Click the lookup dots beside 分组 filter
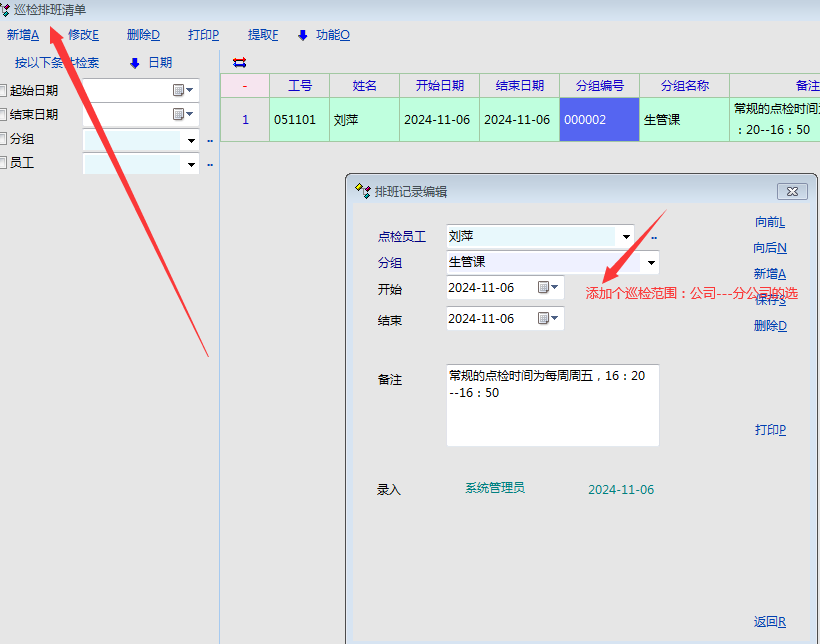This screenshot has height=644, width=820. pos(210,140)
